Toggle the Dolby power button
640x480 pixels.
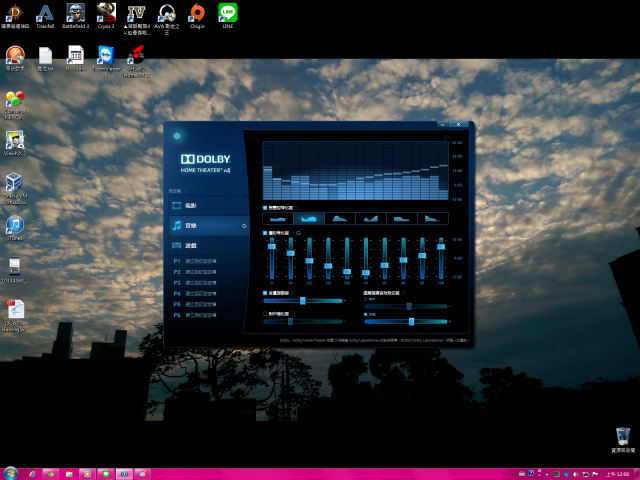pyautogui.click(x=177, y=136)
